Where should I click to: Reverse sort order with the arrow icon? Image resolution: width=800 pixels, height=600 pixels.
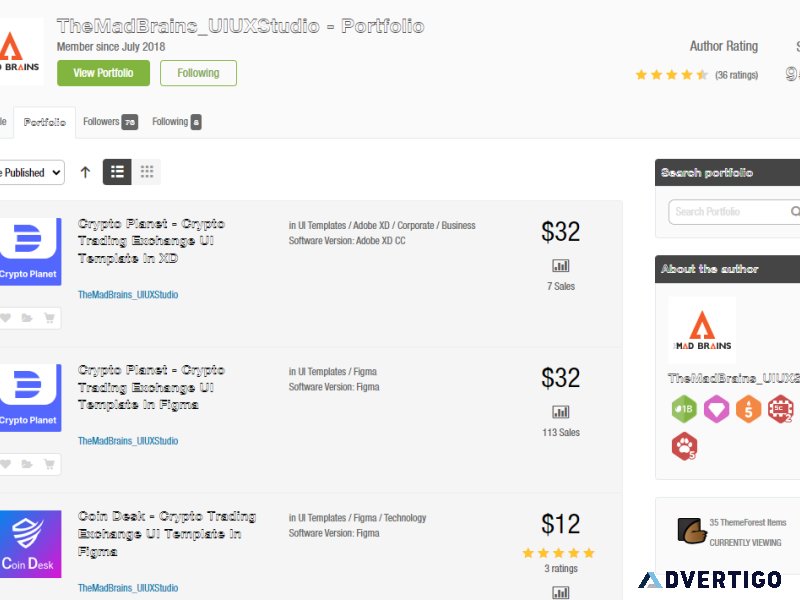coord(85,172)
